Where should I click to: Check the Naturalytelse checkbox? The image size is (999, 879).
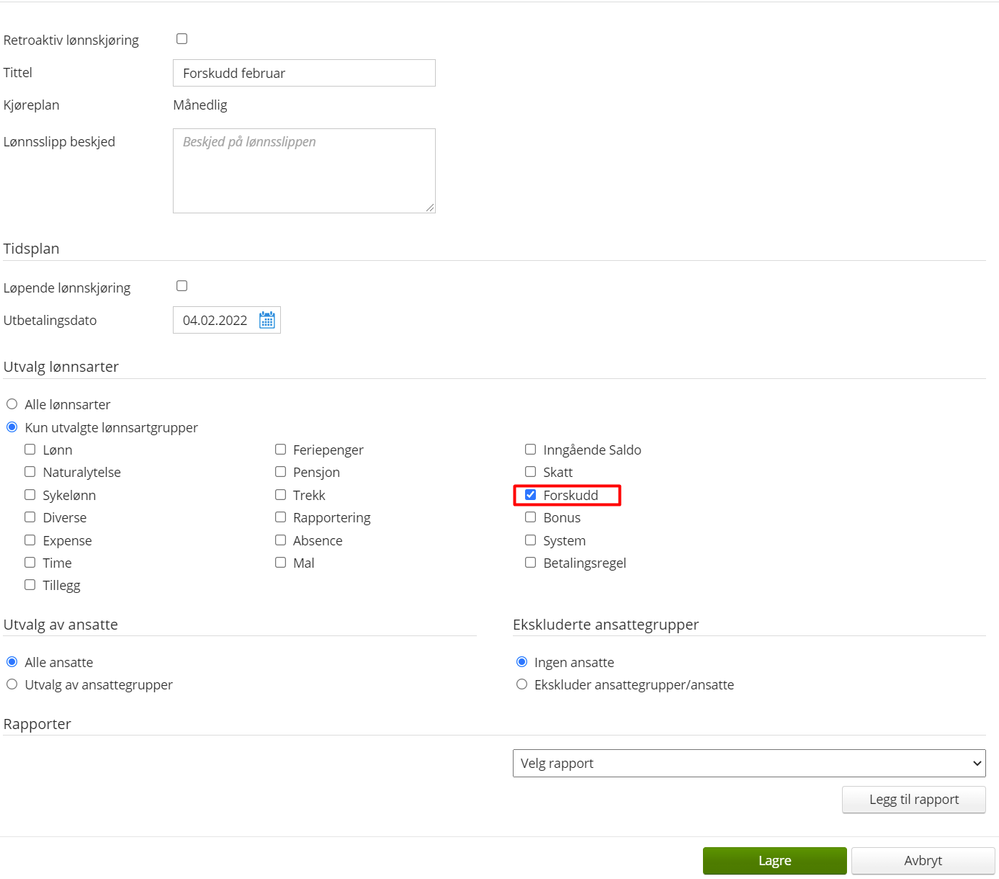(x=30, y=472)
